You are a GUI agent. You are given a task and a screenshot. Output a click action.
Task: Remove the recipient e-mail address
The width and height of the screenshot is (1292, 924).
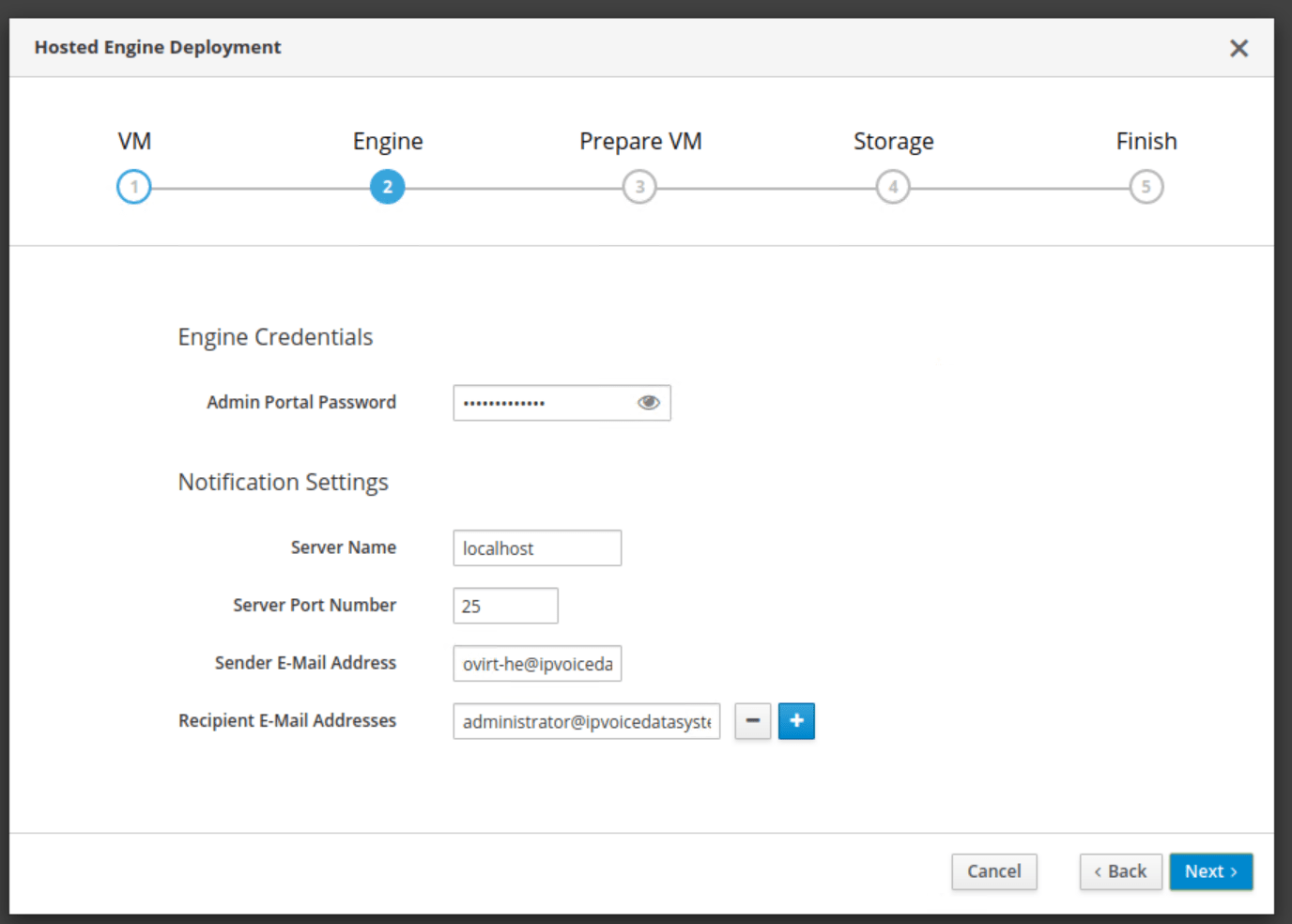(x=752, y=721)
